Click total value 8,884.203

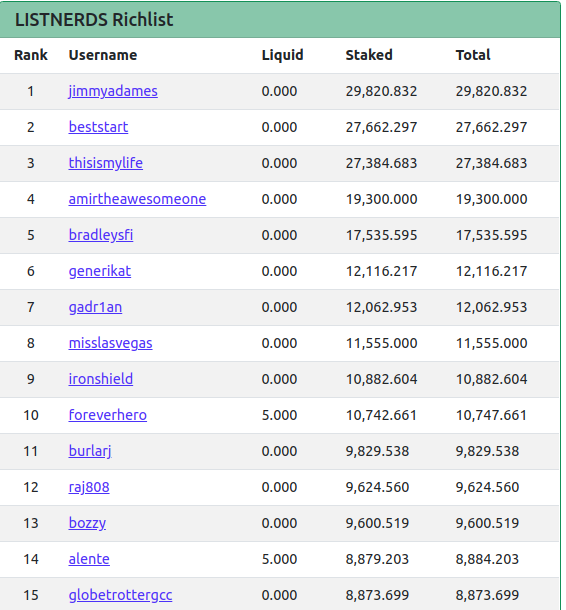487,559
